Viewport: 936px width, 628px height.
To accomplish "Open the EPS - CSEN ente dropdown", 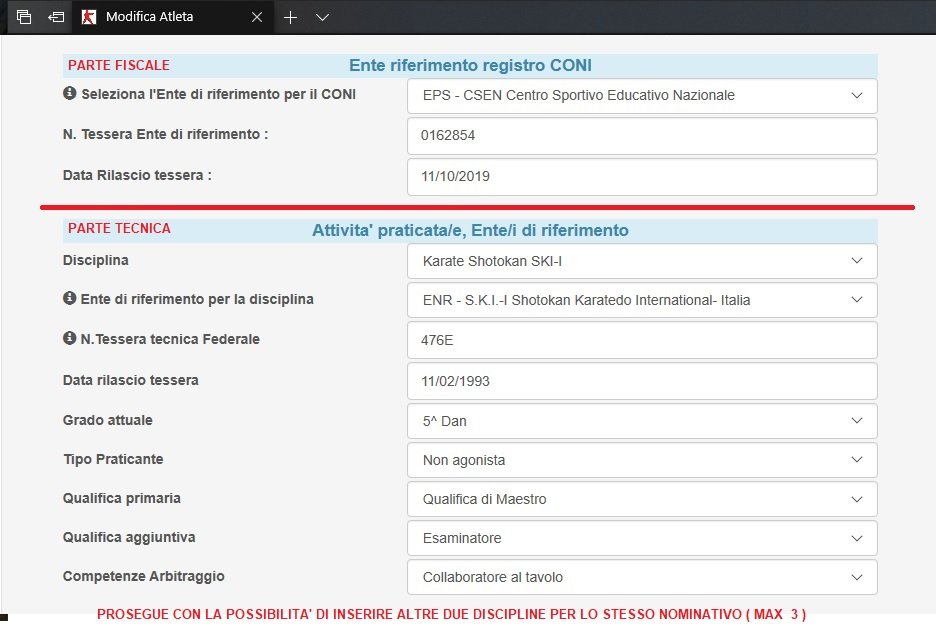I will click(x=642, y=96).
